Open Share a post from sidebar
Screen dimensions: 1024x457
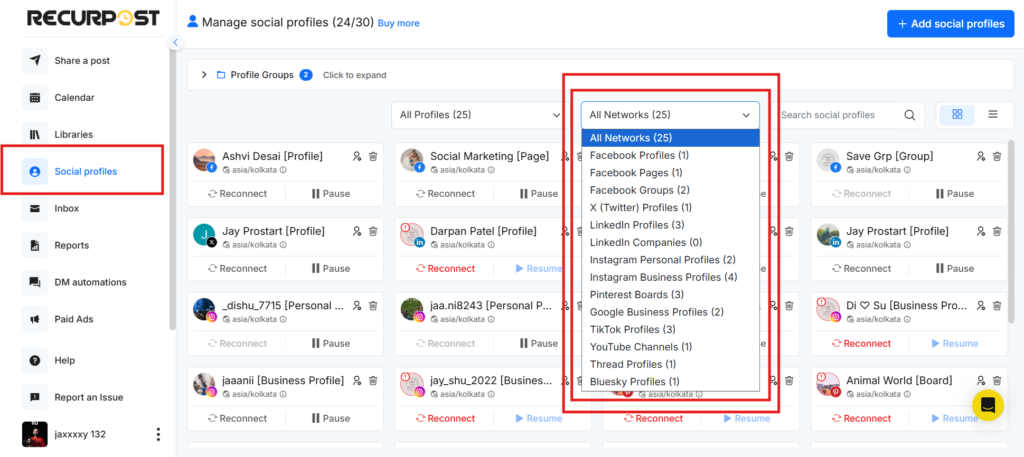(x=82, y=61)
